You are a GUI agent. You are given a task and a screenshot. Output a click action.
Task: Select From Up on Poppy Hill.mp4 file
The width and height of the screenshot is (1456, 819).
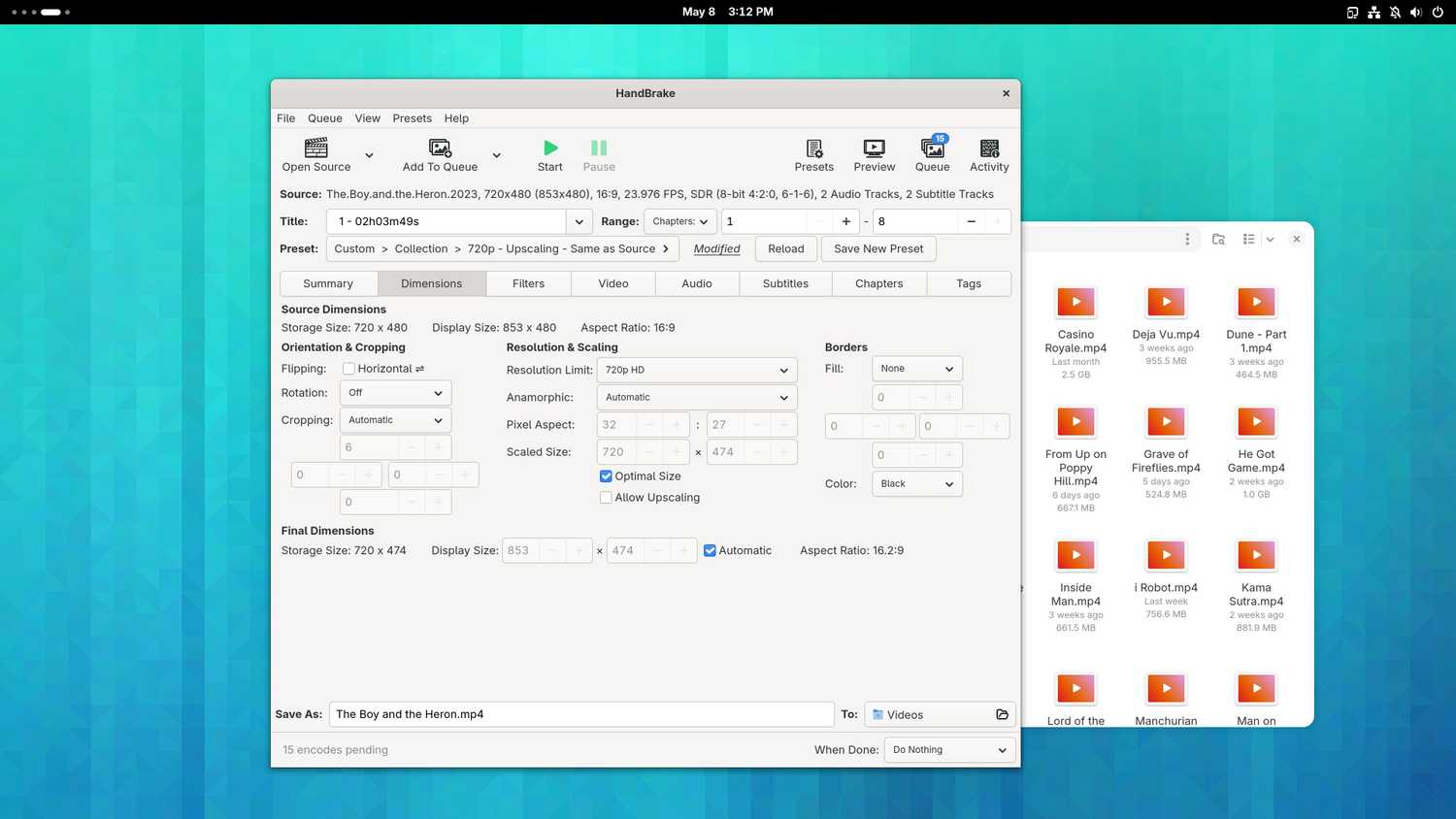1075,459
